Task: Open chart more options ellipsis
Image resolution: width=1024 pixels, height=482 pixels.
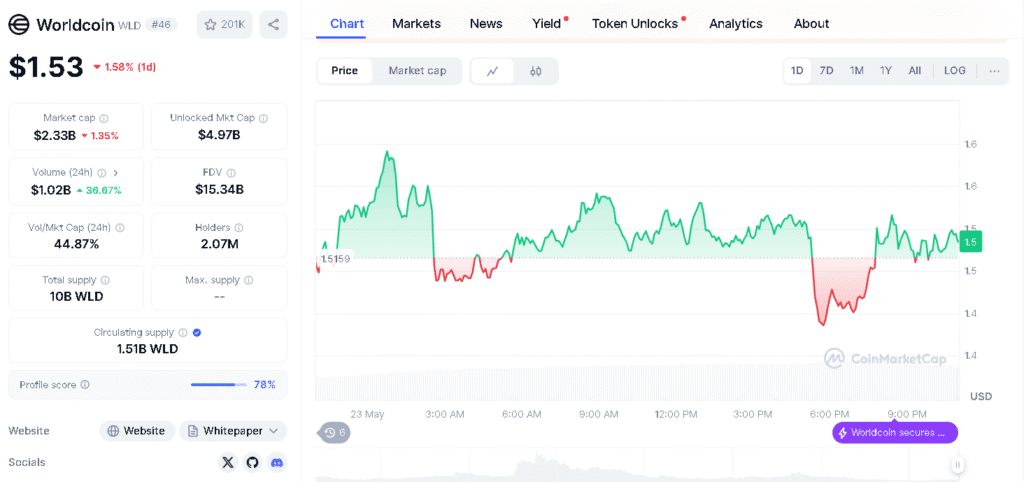Action: point(994,71)
